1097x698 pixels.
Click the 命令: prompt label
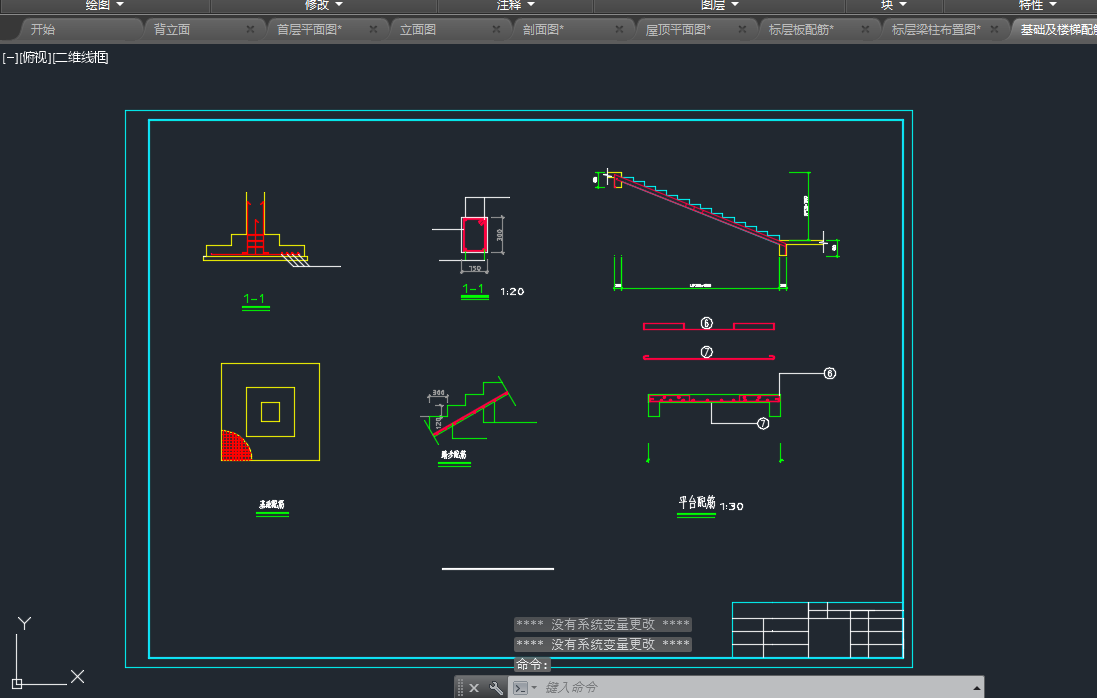[532, 664]
